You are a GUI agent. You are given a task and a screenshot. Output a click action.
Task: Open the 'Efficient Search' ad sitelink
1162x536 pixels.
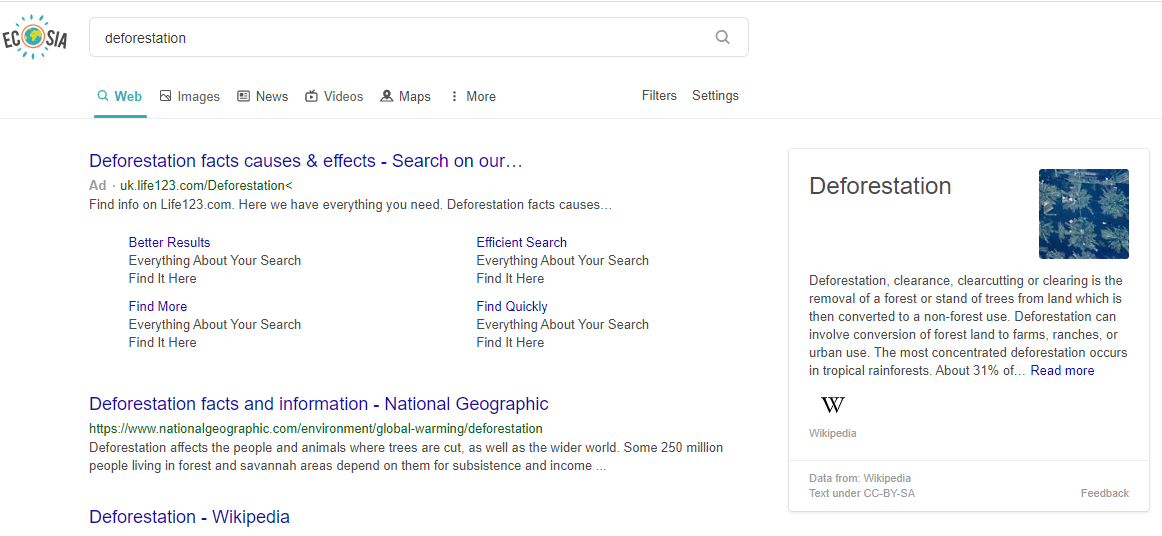pos(522,242)
